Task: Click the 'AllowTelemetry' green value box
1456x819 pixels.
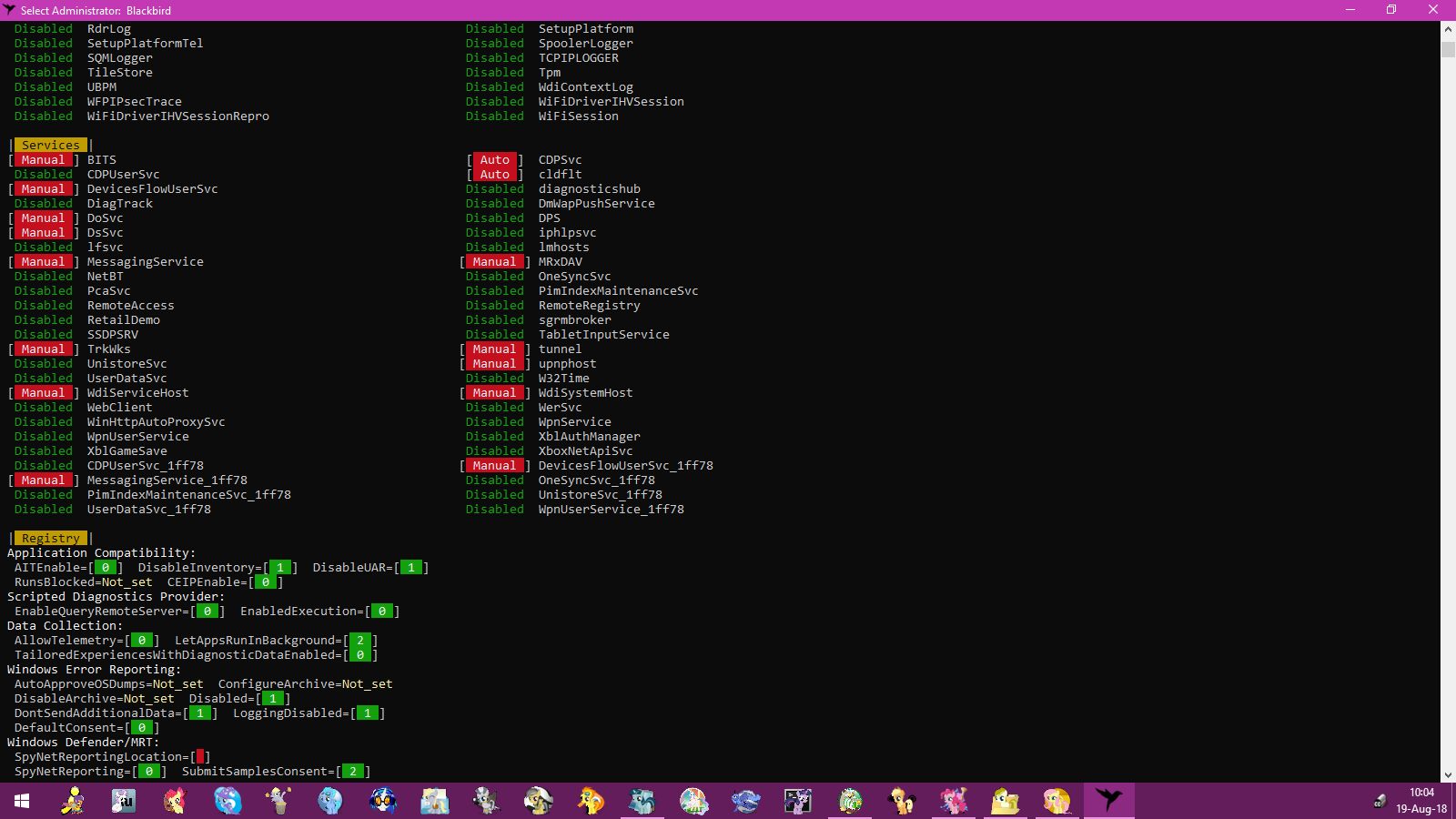Action: (x=142, y=640)
